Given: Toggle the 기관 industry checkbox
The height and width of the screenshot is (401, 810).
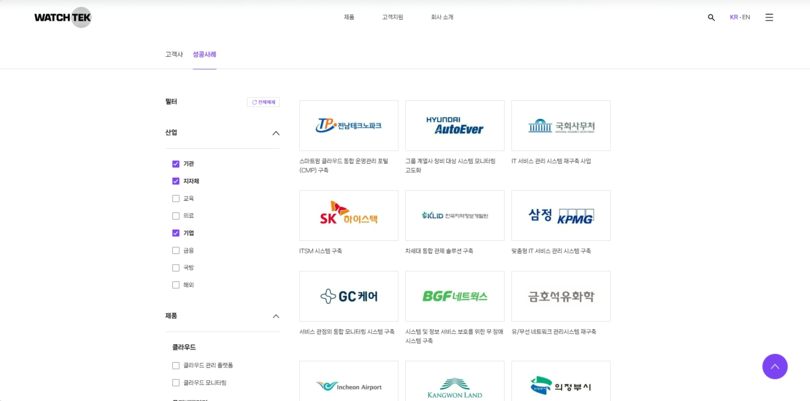Looking at the screenshot, I should 176,164.
